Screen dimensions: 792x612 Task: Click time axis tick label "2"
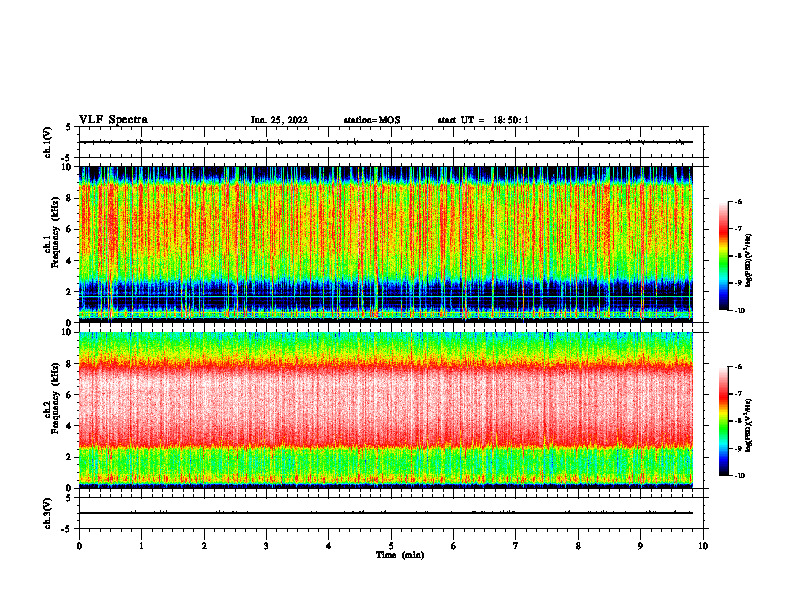click(204, 546)
